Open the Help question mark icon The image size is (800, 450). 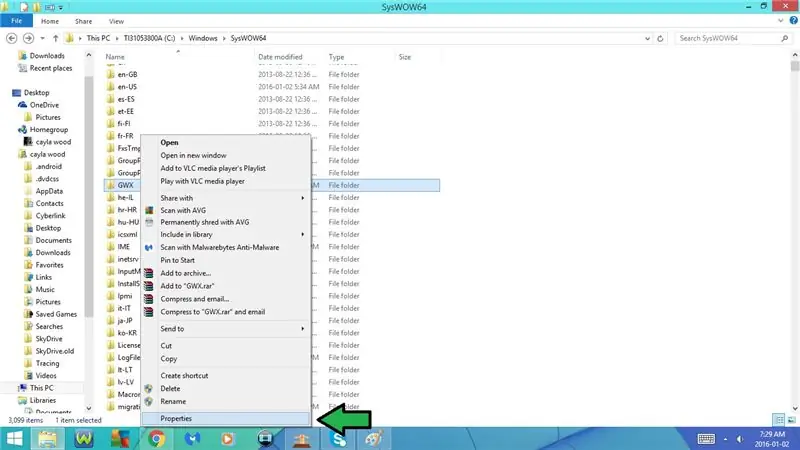[x=793, y=21]
